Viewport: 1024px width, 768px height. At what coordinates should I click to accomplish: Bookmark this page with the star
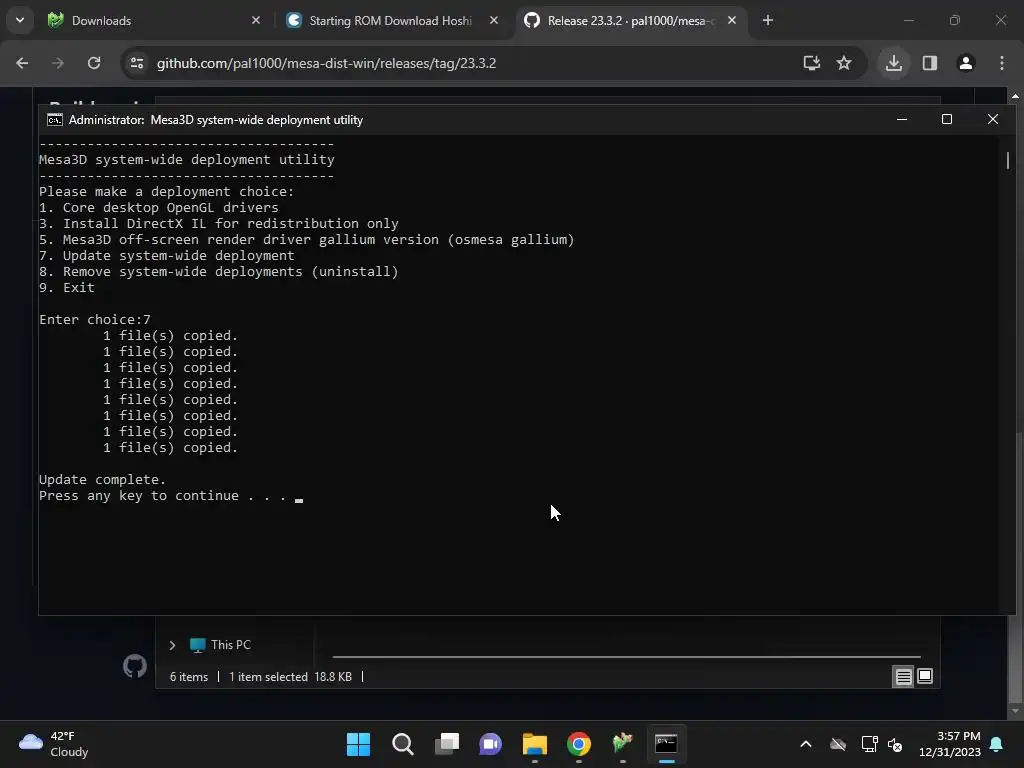point(844,63)
